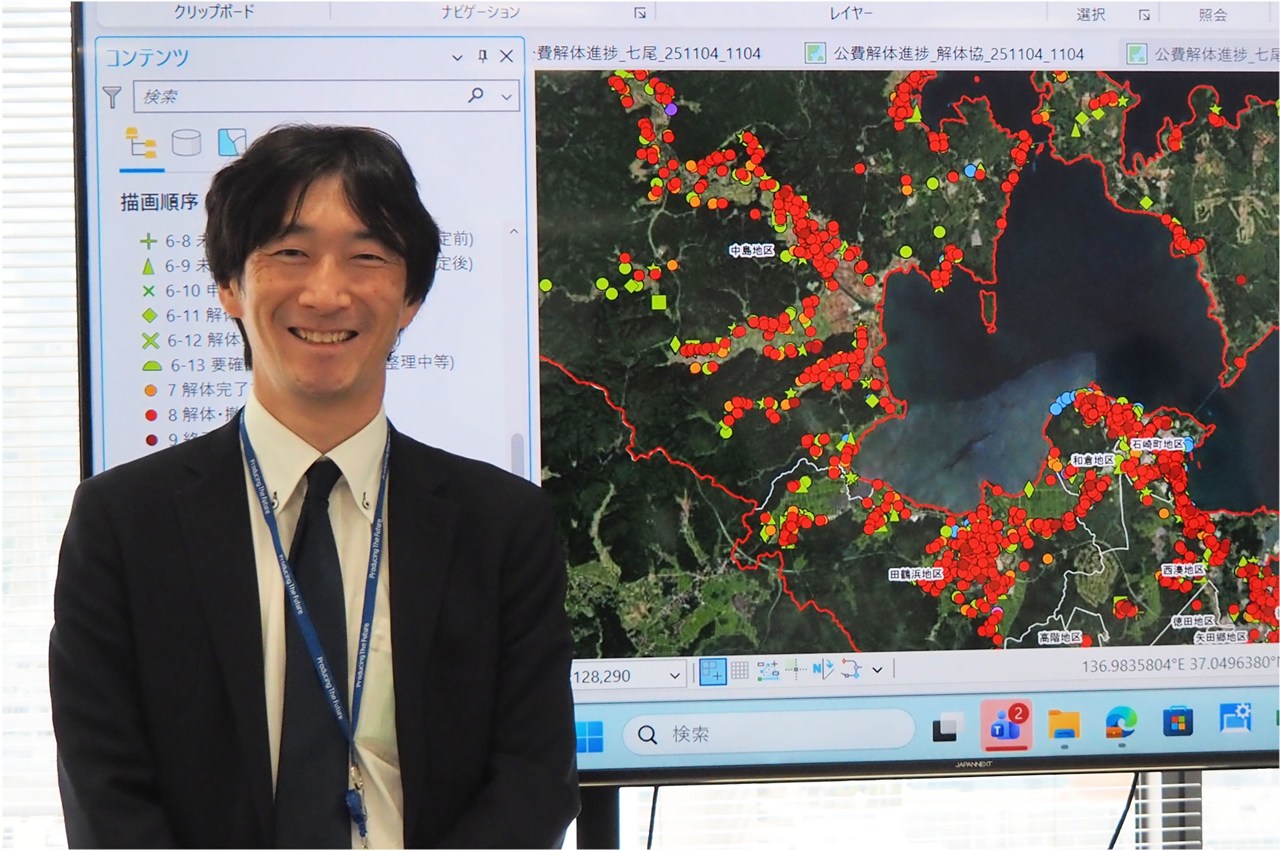Viewport: 1280px width, 851px height.
Task: Click the filter funnel icon in Contents pane
Action: (112, 96)
